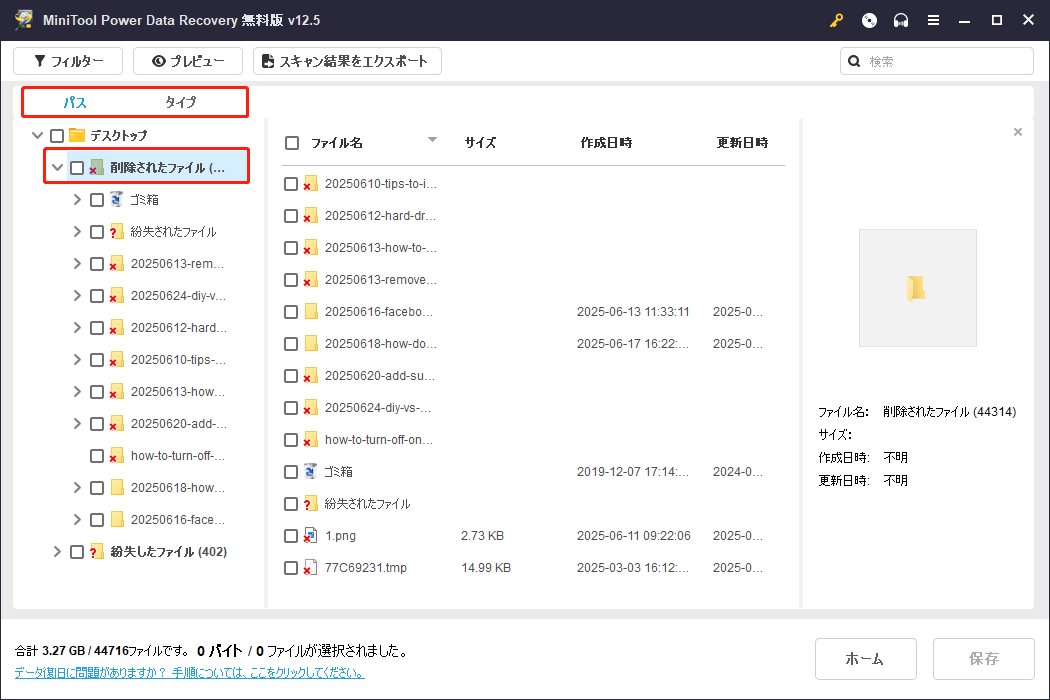Click the 20250616-facebo... folder icon in list
This screenshot has width=1050, height=700.
coord(311,311)
